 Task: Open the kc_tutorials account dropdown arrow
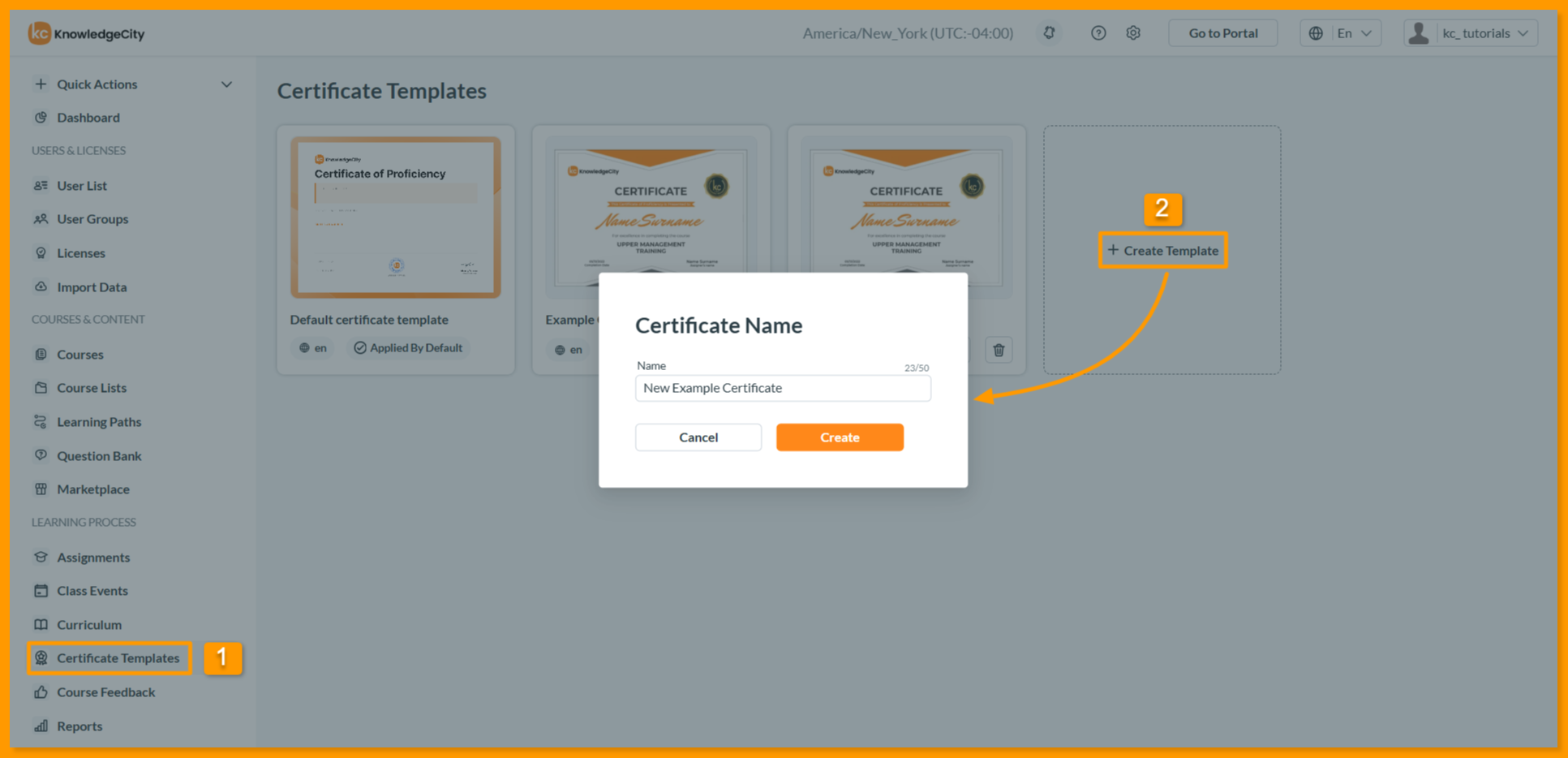point(1523,33)
